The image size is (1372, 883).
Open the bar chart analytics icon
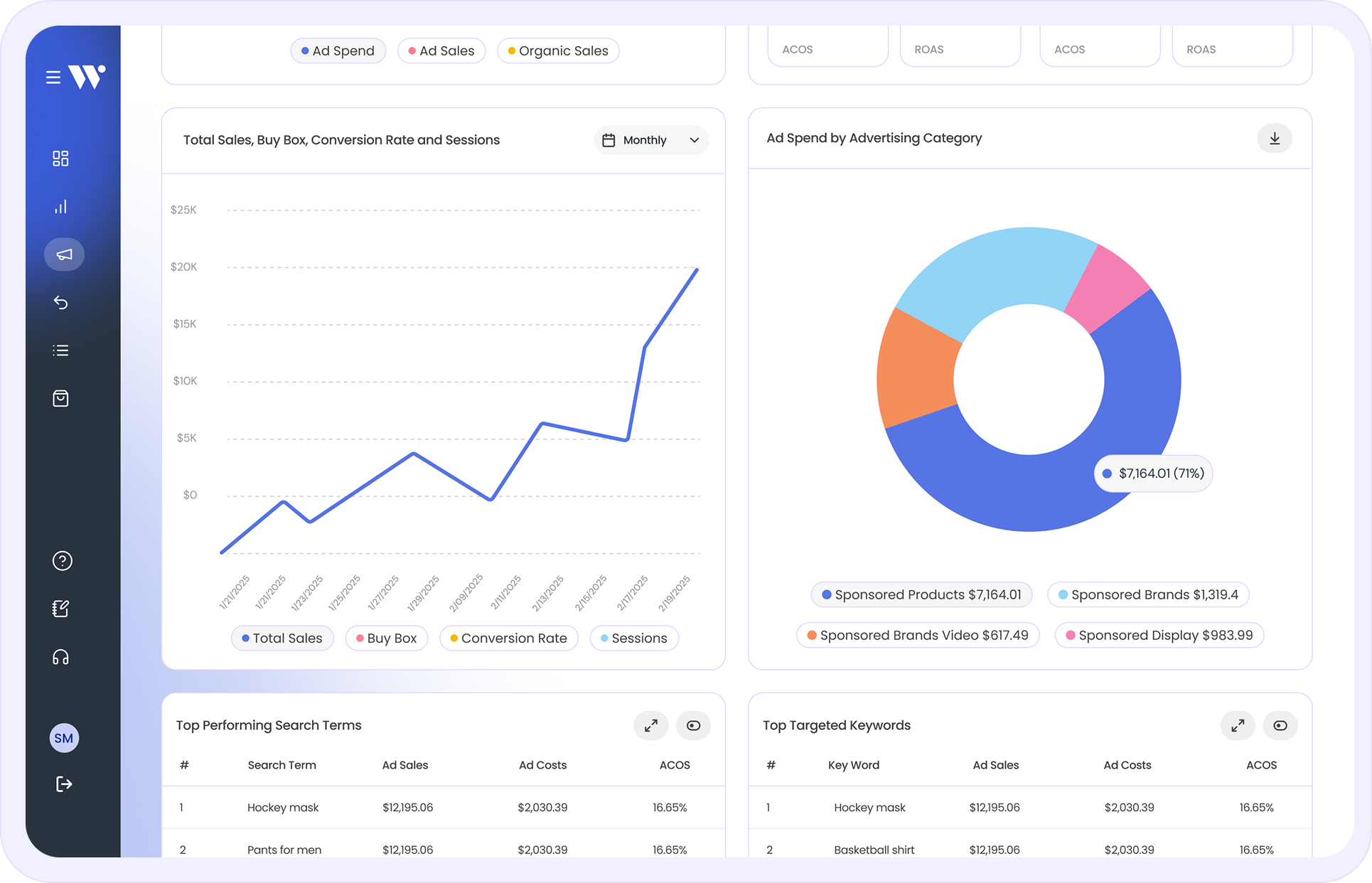60,207
